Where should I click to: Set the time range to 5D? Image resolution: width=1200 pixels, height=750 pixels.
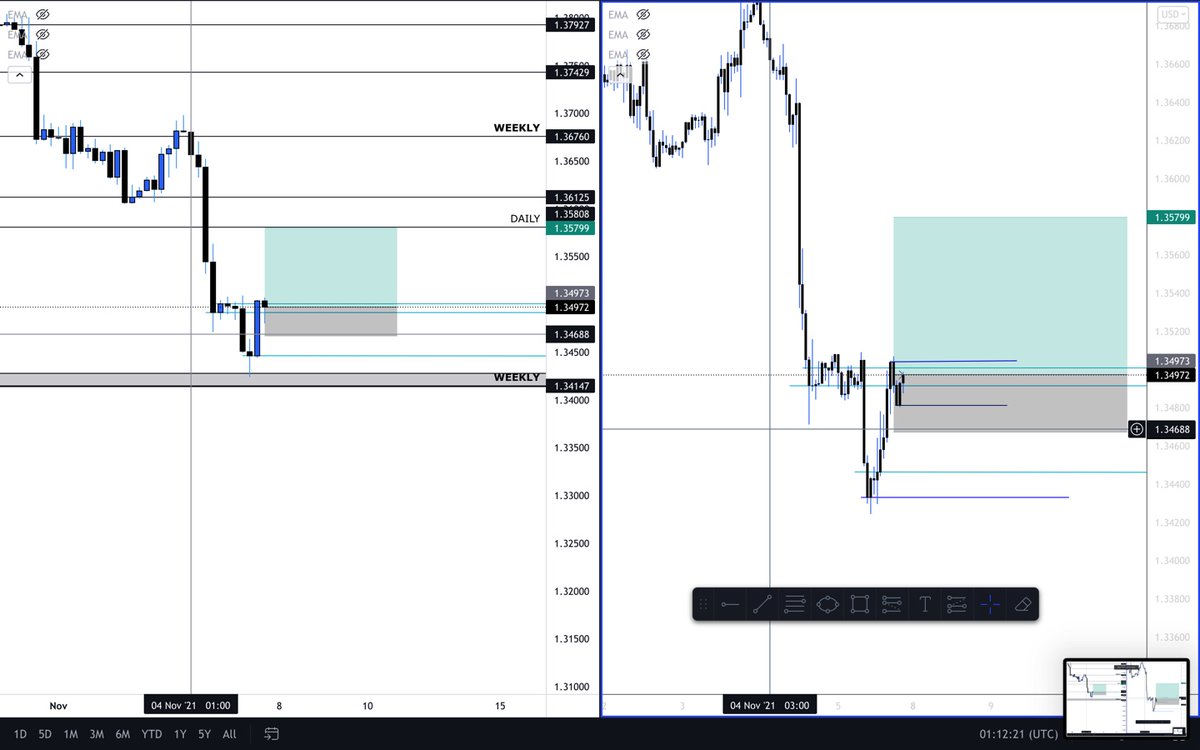coord(45,734)
